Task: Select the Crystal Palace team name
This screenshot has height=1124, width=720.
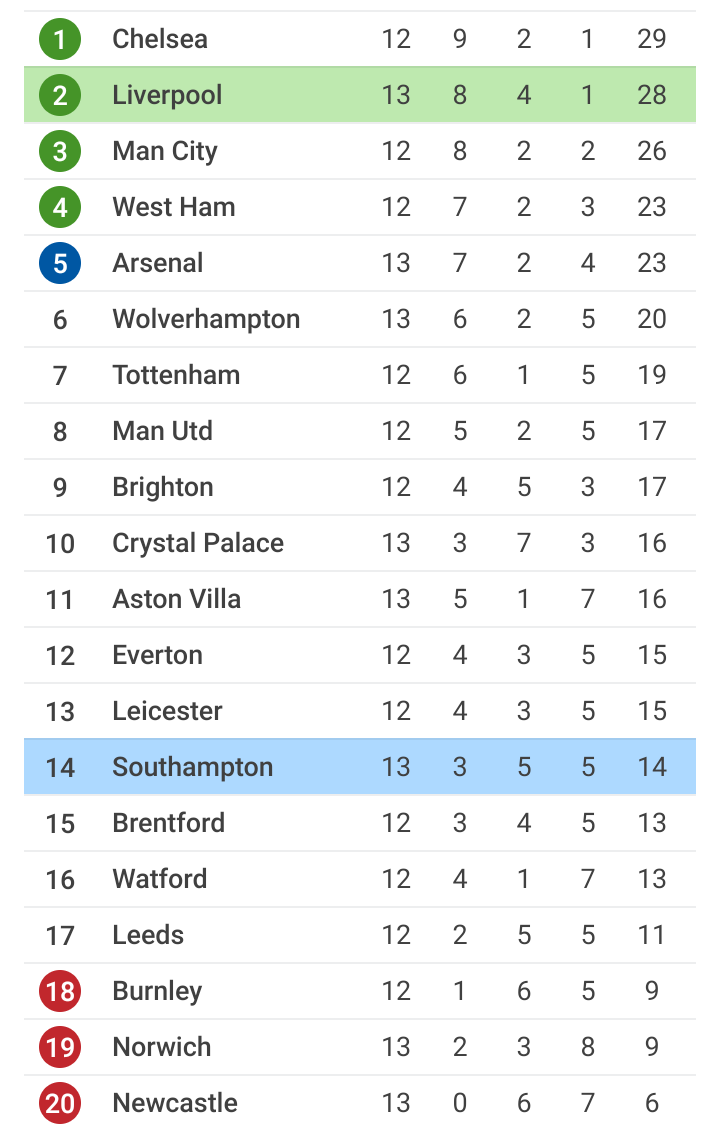Action: tap(198, 543)
